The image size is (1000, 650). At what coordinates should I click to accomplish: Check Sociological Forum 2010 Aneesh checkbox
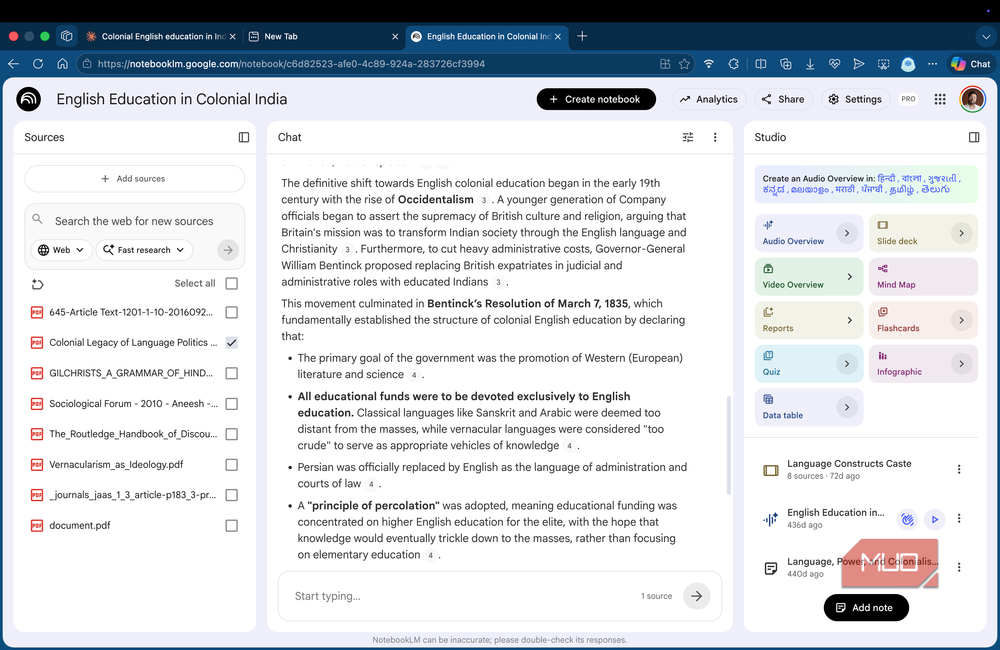pos(232,404)
